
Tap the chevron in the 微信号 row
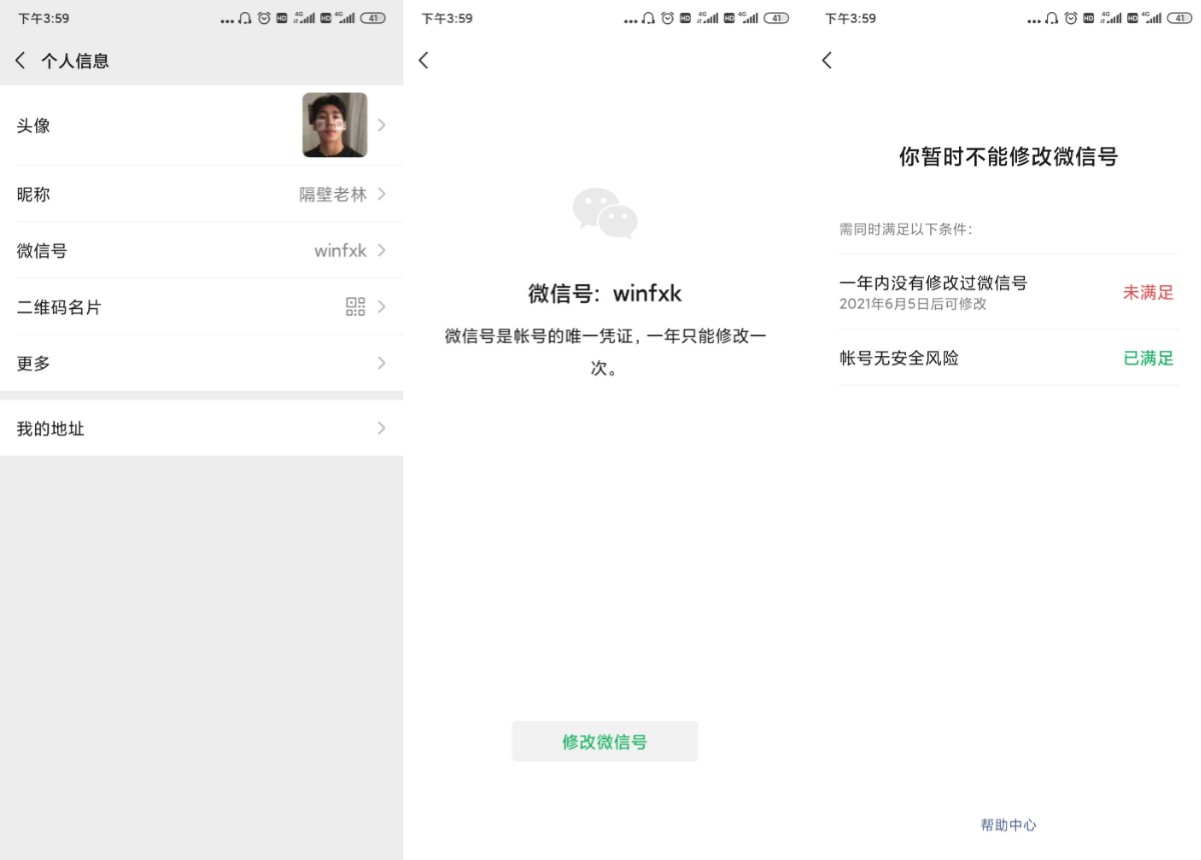pos(382,250)
